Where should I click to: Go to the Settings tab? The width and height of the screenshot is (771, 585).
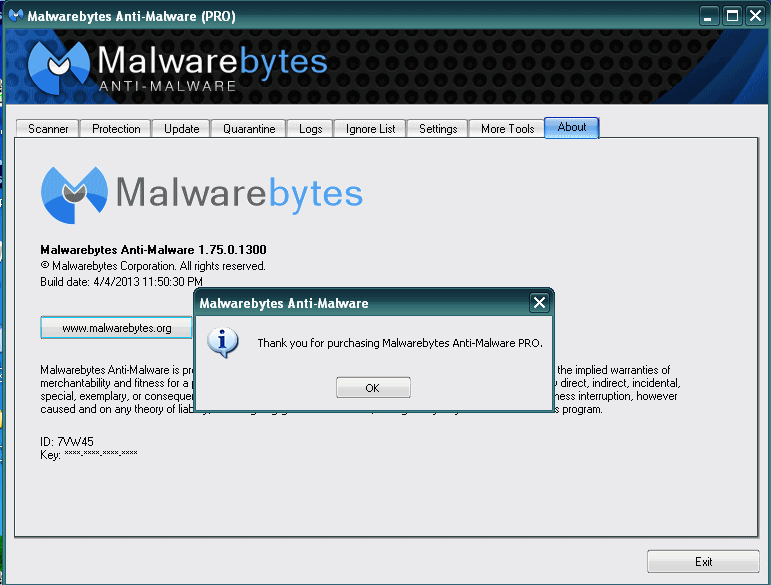pos(438,129)
